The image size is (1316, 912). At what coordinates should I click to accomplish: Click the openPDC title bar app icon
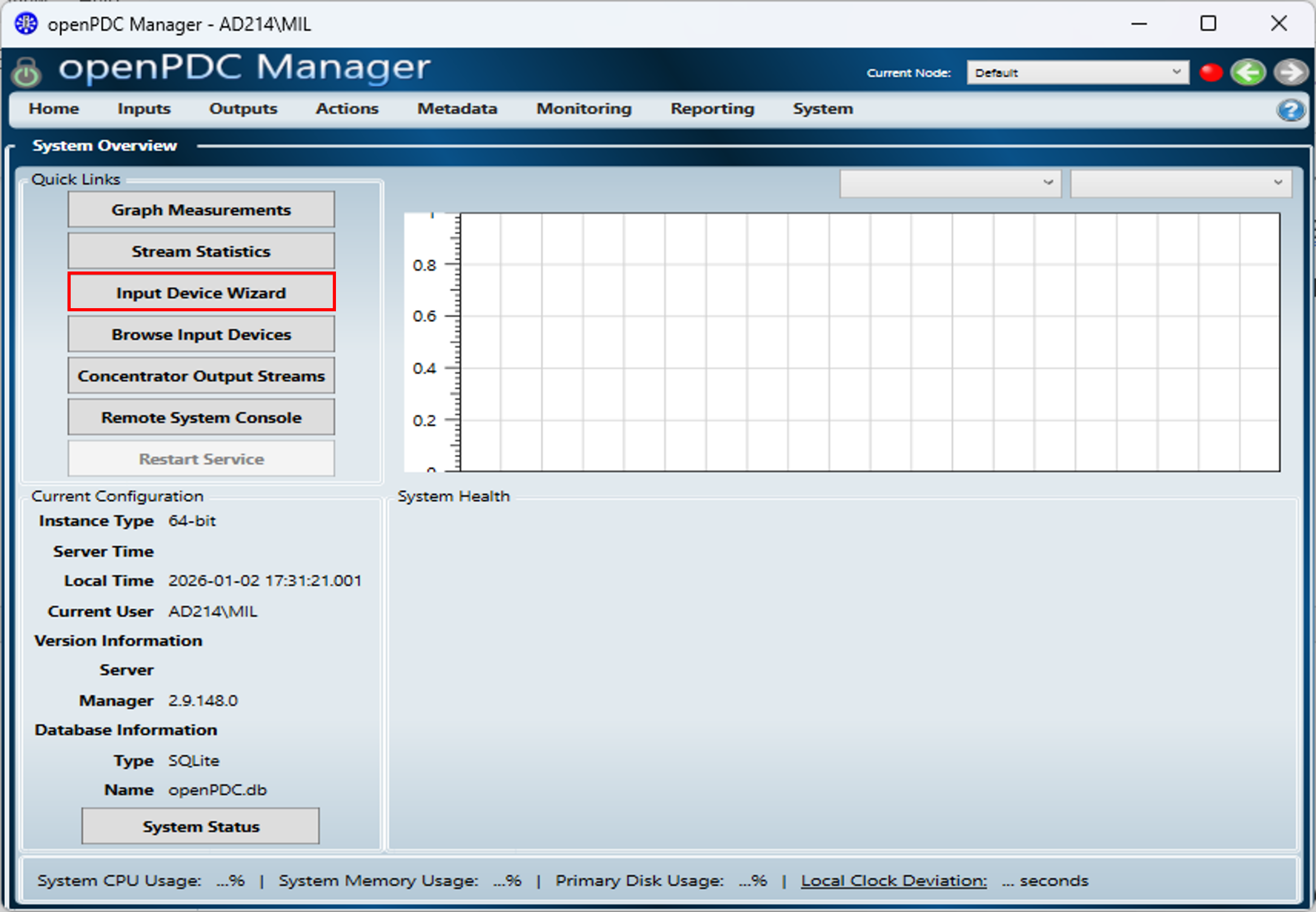pyautogui.click(x=26, y=24)
